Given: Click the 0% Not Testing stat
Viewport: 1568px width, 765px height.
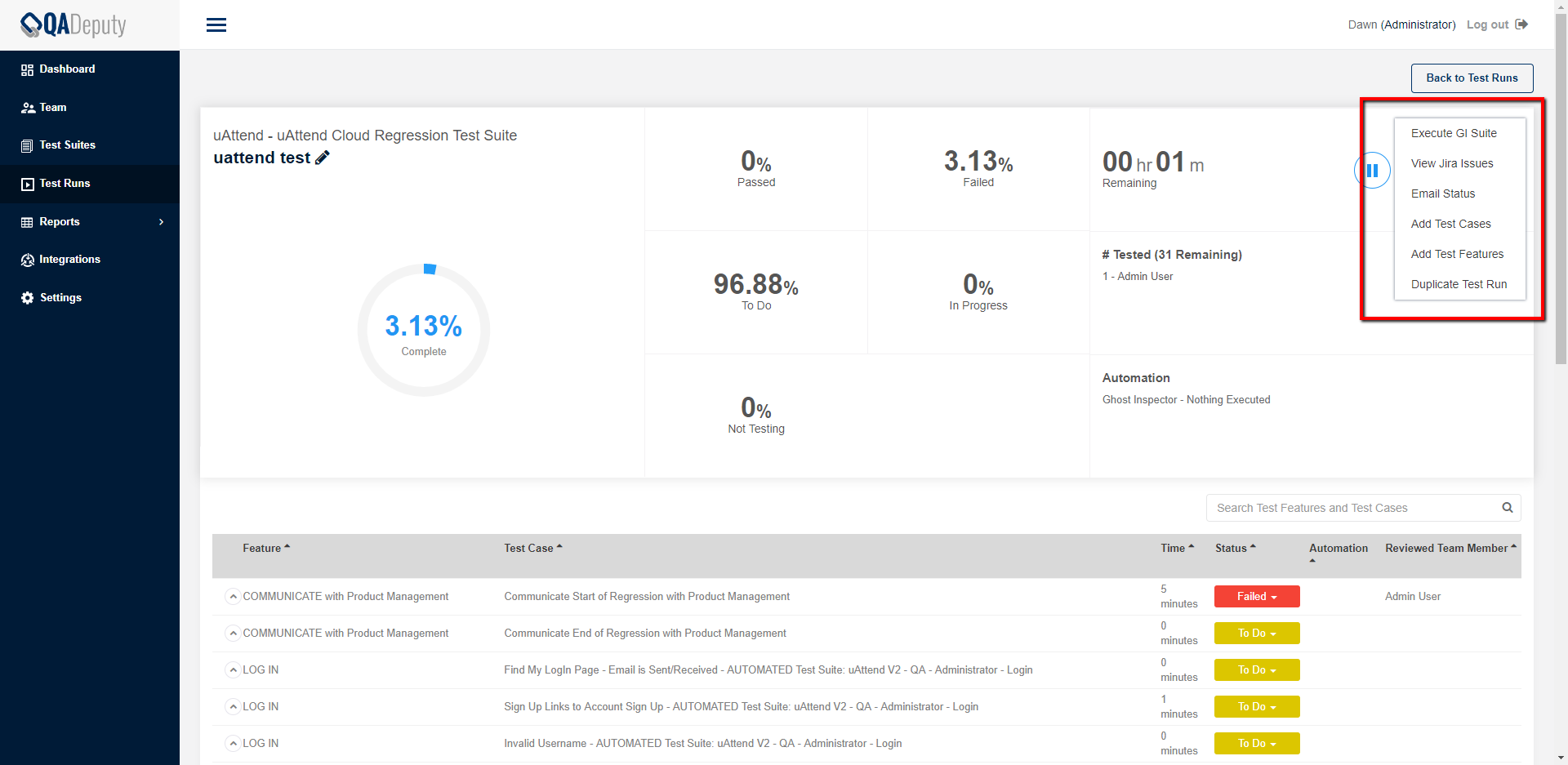Looking at the screenshot, I should [x=756, y=416].
